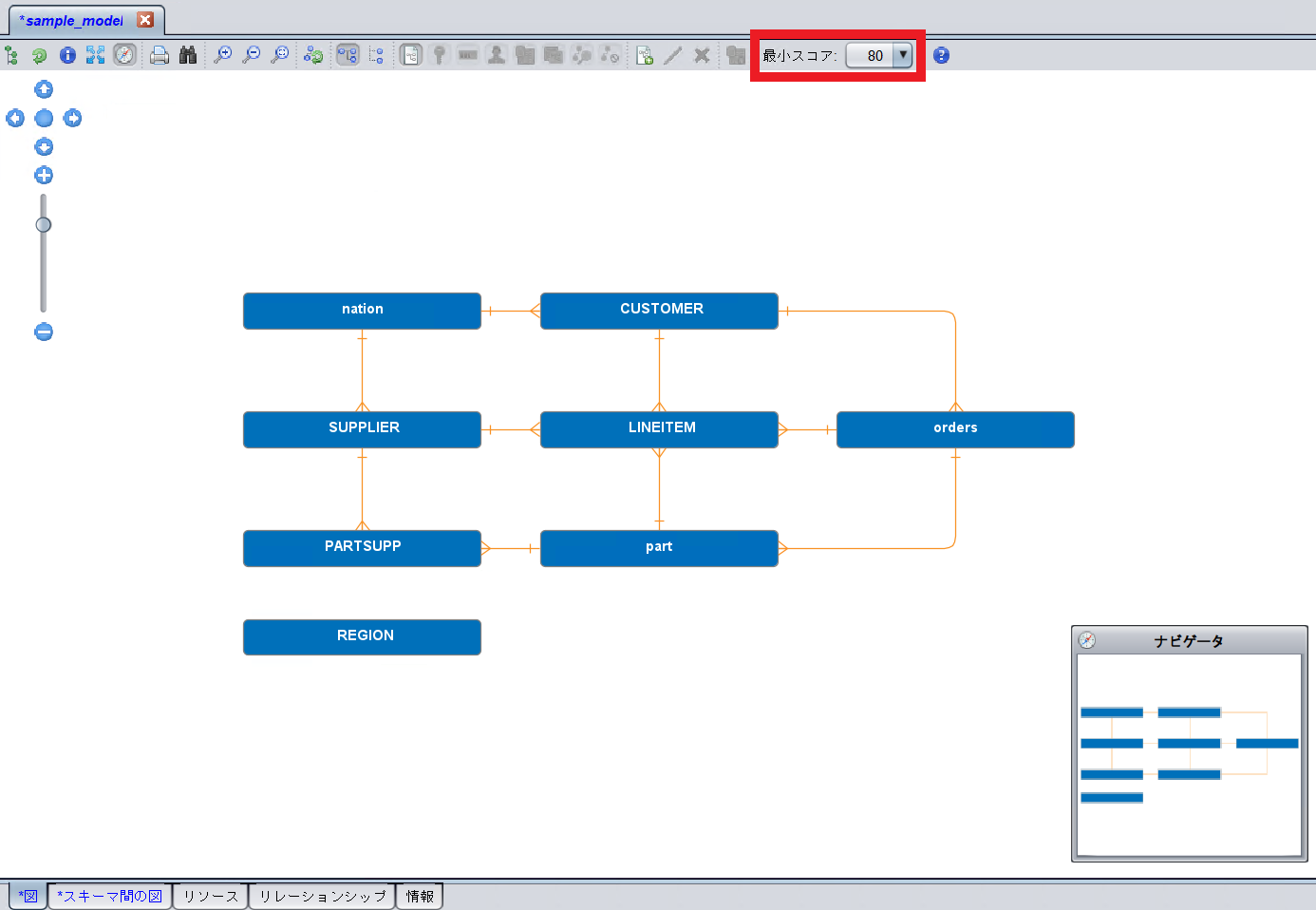Click the grey column bar icon

pos(467,55)
